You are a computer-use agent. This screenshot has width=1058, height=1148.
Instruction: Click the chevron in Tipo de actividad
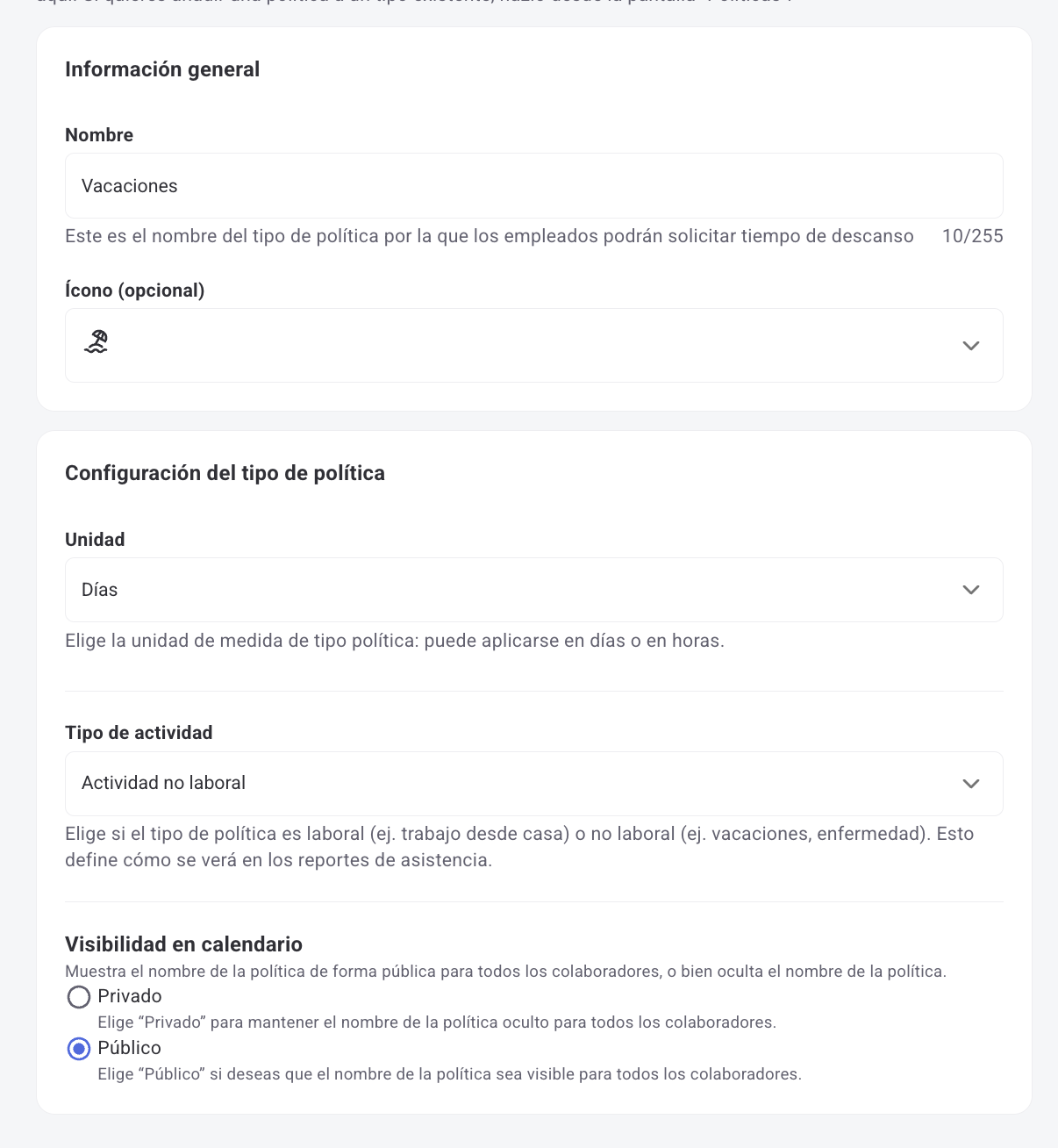[970, 784]
